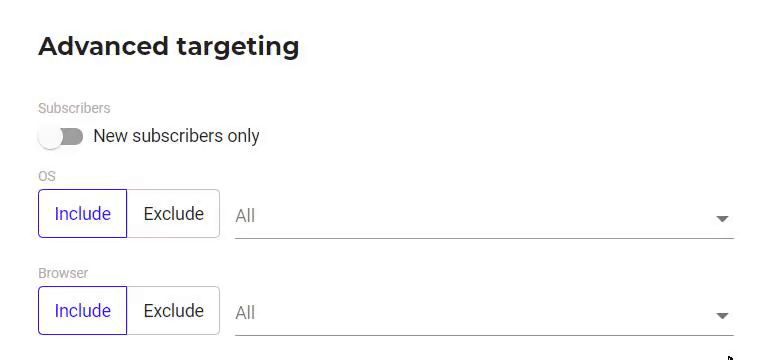Switch Browser targeting to Exclude

point(173,311)
